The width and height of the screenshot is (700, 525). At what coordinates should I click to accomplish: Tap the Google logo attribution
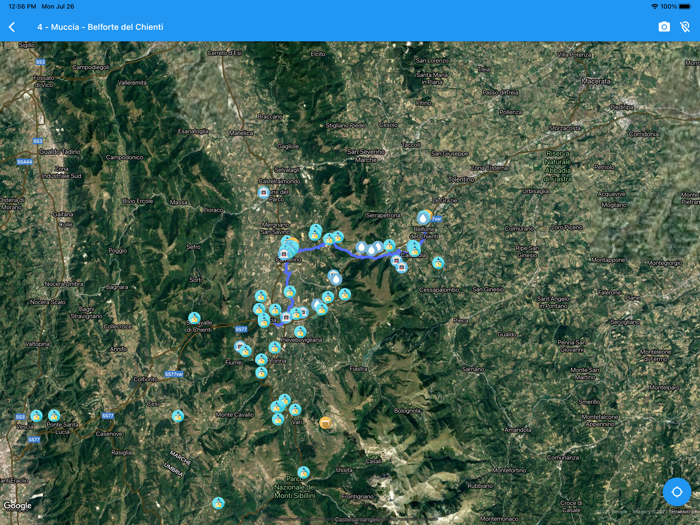(x=18, y=506)
